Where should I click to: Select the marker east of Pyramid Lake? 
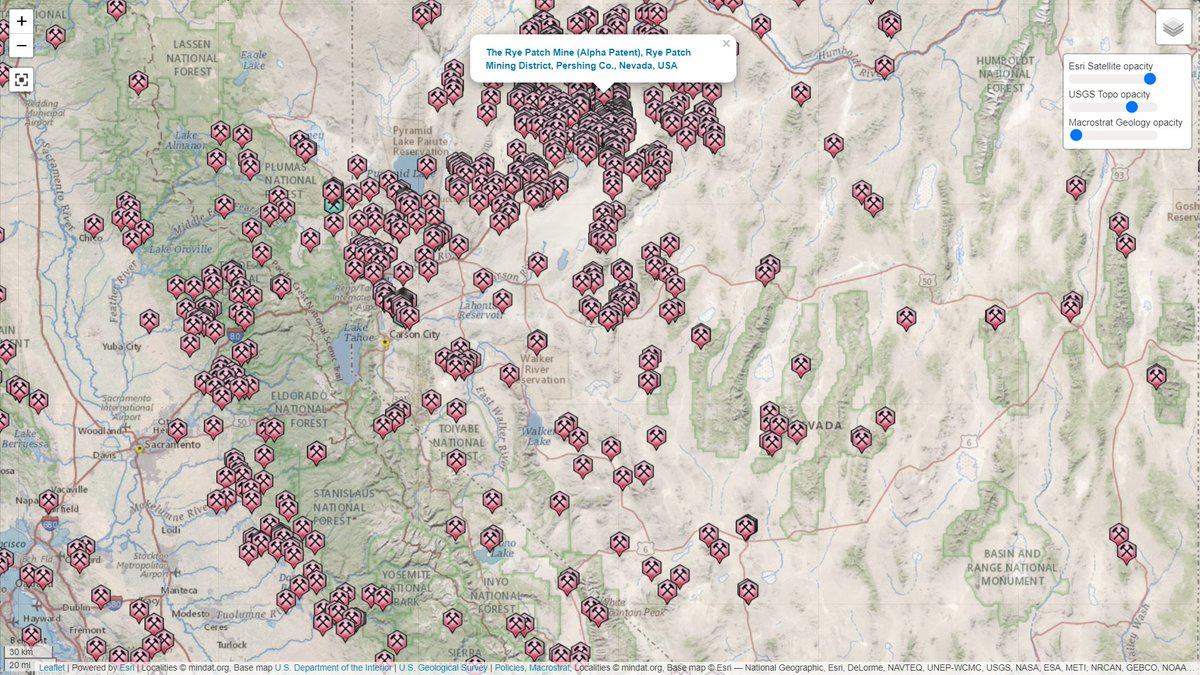pos(426,166)
